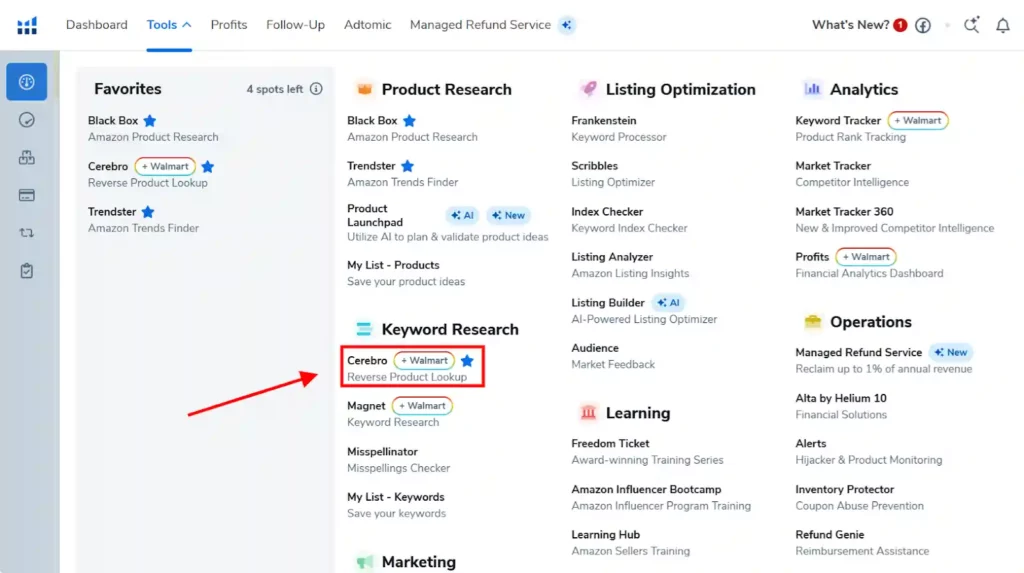
Task: Unfavorite Black Box star in Favorites panel
Action: tap(150, 120)
